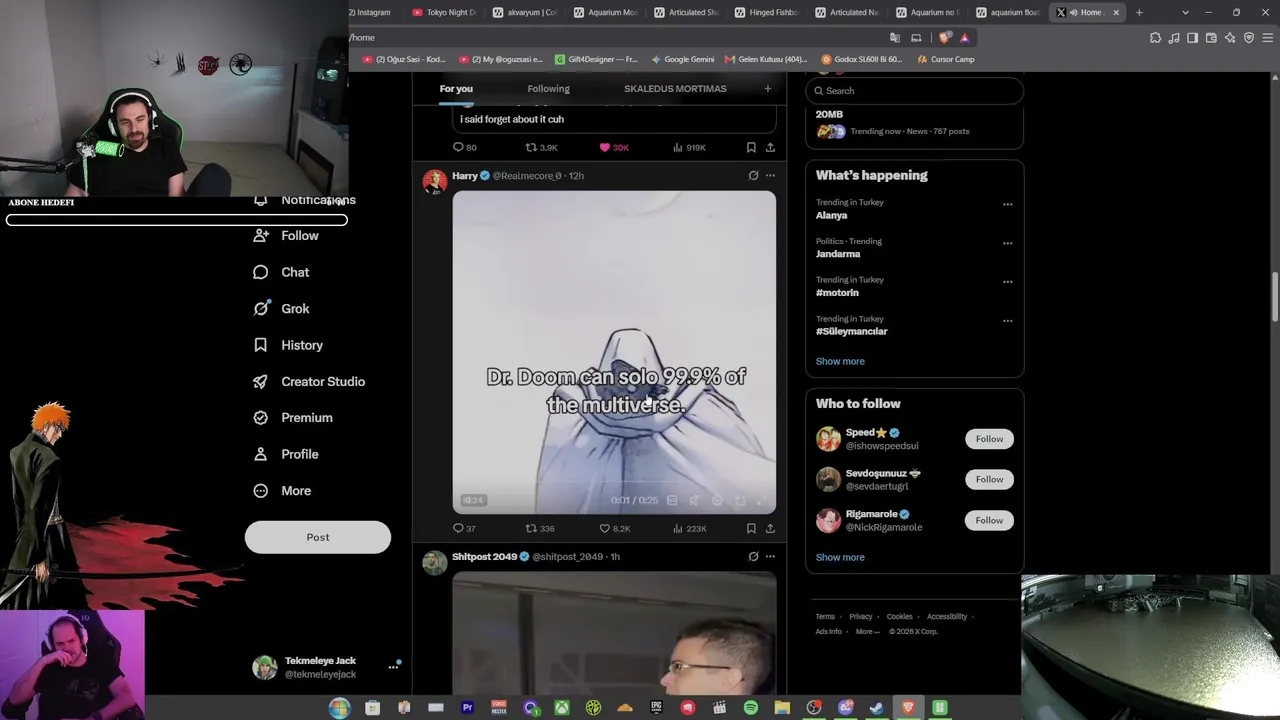Share the post with 30K likes

[770, 147]
